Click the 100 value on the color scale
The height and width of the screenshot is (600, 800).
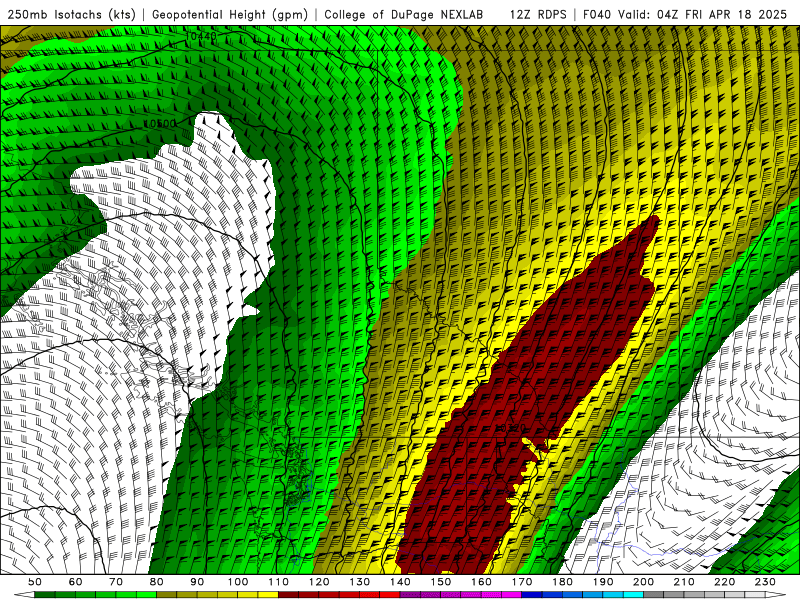tap(238, 582)
